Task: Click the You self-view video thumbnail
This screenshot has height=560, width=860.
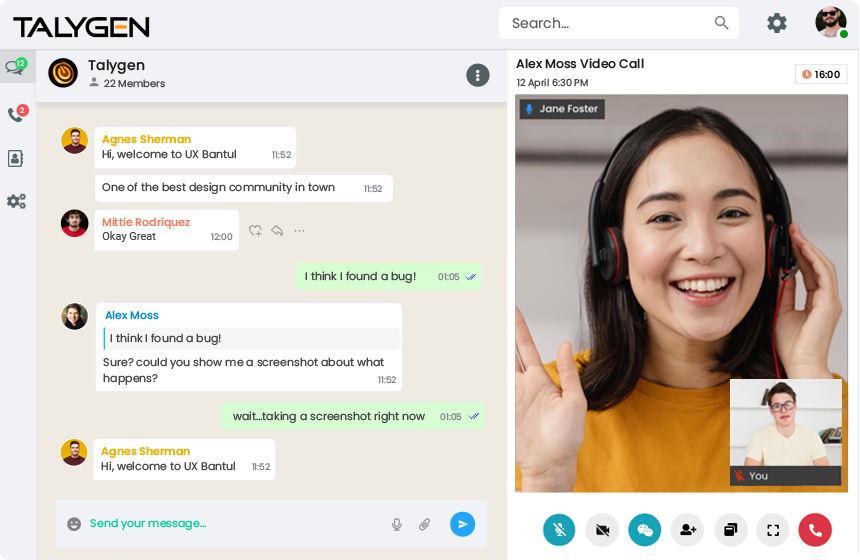Action: coord(785,432)
